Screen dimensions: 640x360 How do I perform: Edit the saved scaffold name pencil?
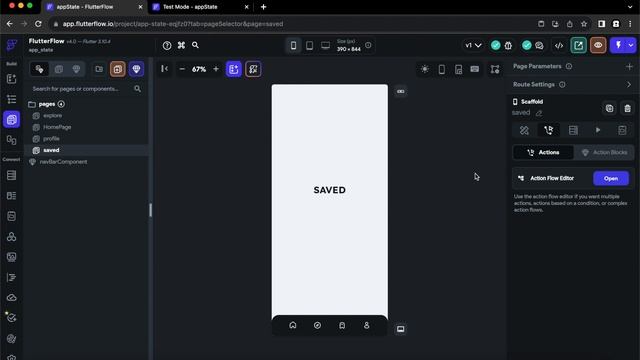tap(539, 113)
